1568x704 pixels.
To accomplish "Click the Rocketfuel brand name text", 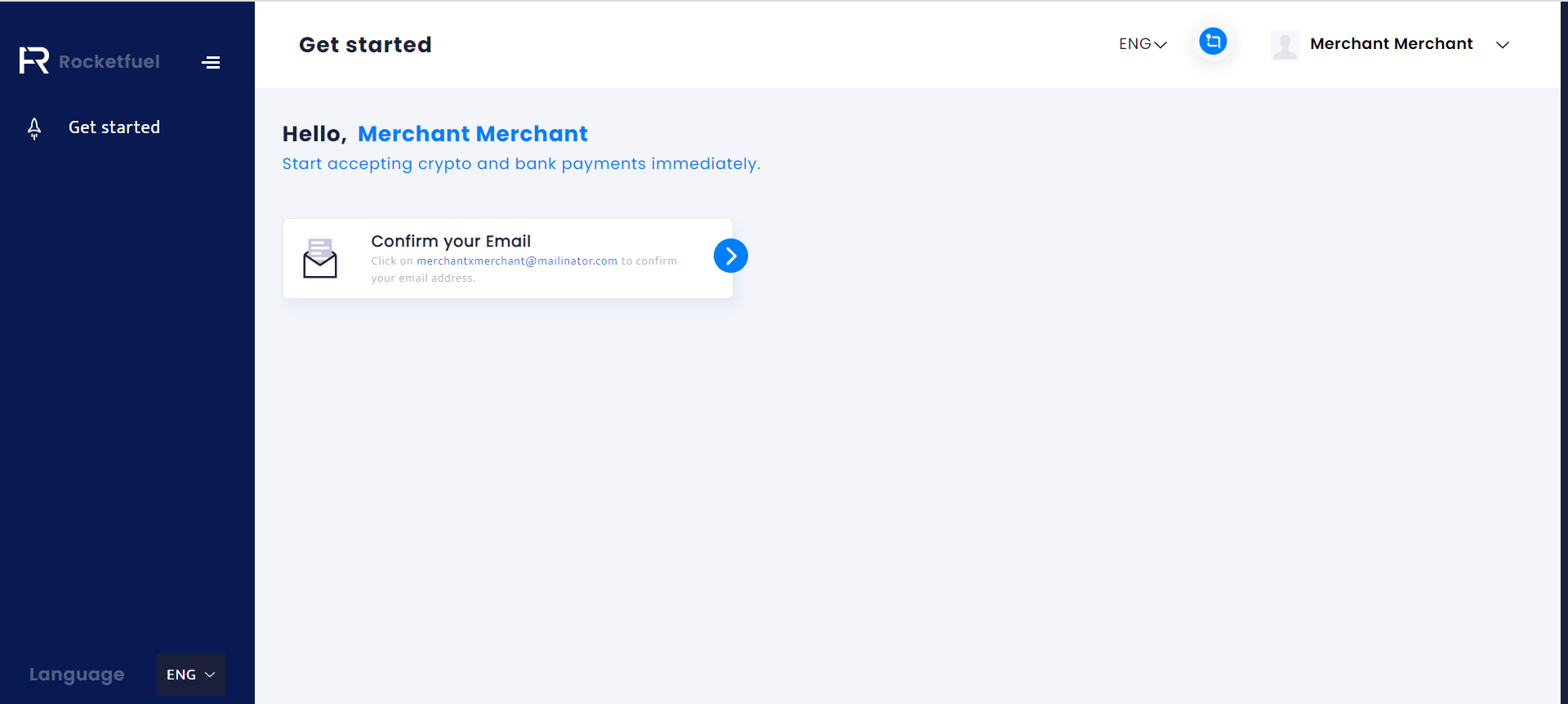I will (x=109, y=62).
